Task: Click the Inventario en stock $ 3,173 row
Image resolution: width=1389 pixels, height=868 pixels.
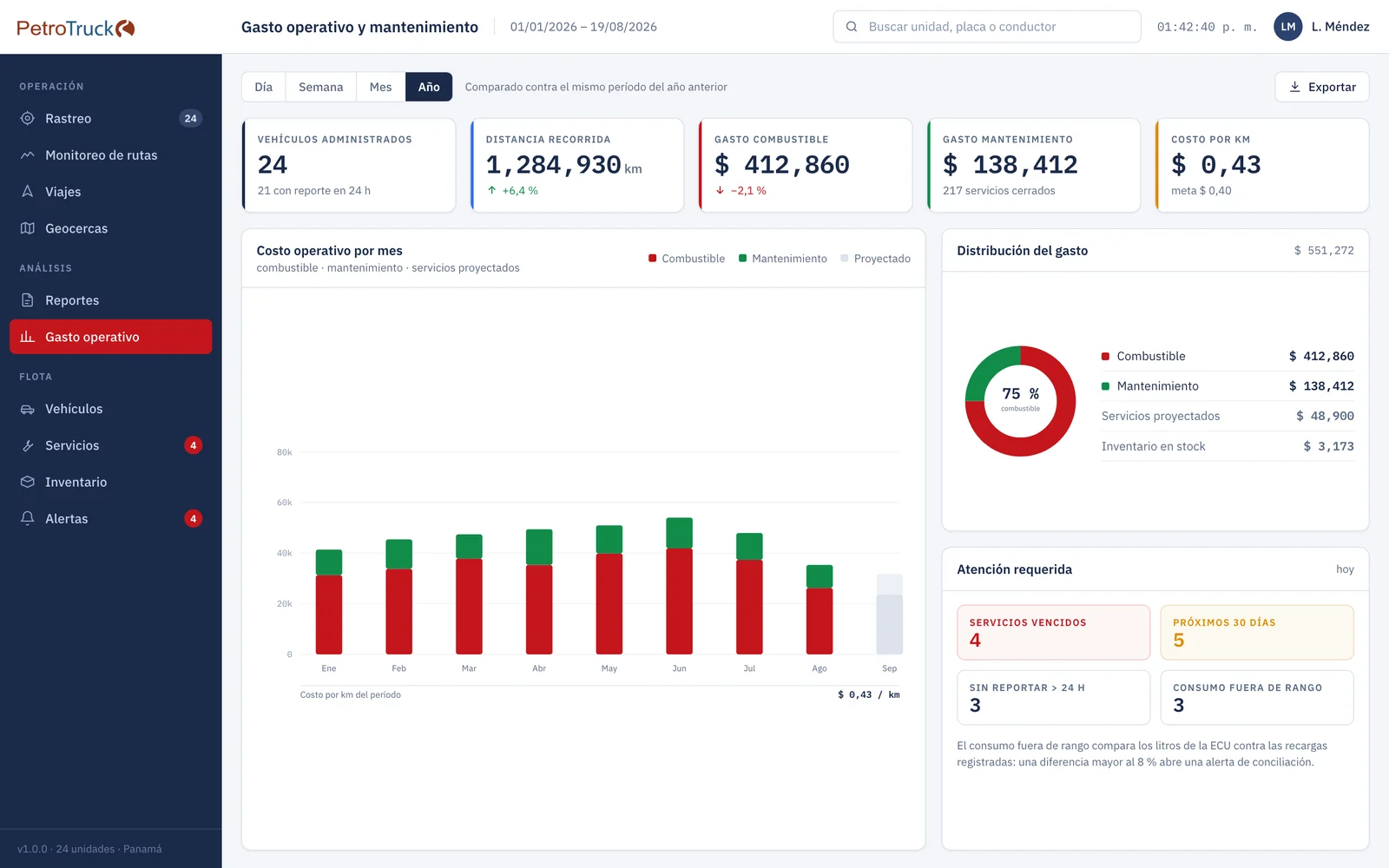Action: tap(1228, 446)
